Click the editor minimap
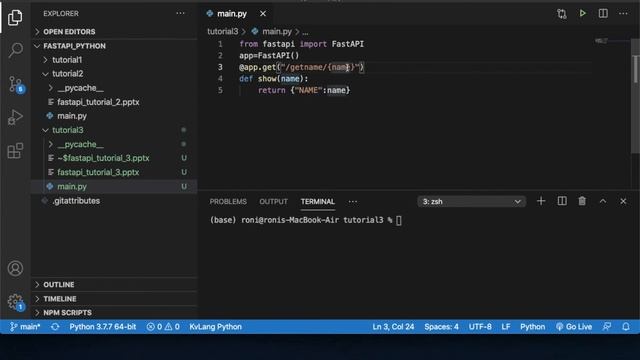 (611, 41)
